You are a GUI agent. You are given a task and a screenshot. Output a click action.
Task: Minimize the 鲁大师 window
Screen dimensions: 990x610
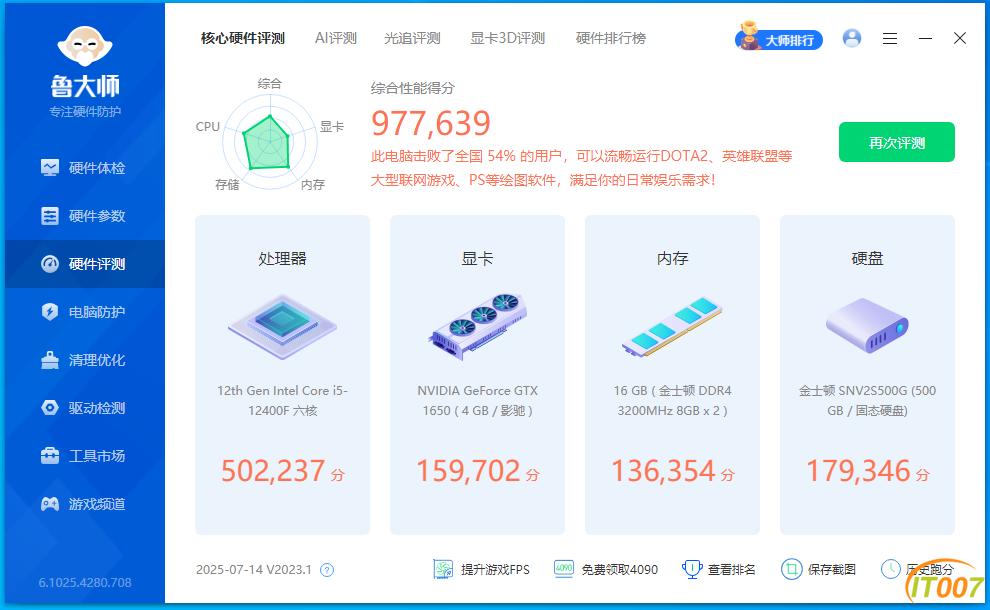[x=925, y=39]
